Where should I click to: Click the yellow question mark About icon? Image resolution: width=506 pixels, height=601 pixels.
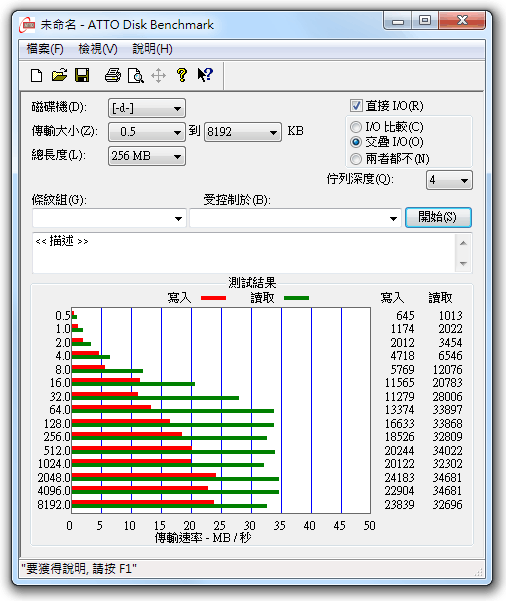182,75
